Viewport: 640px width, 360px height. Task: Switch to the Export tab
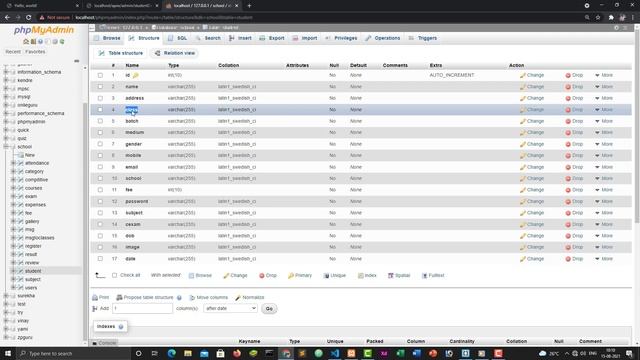pos(272,38)
